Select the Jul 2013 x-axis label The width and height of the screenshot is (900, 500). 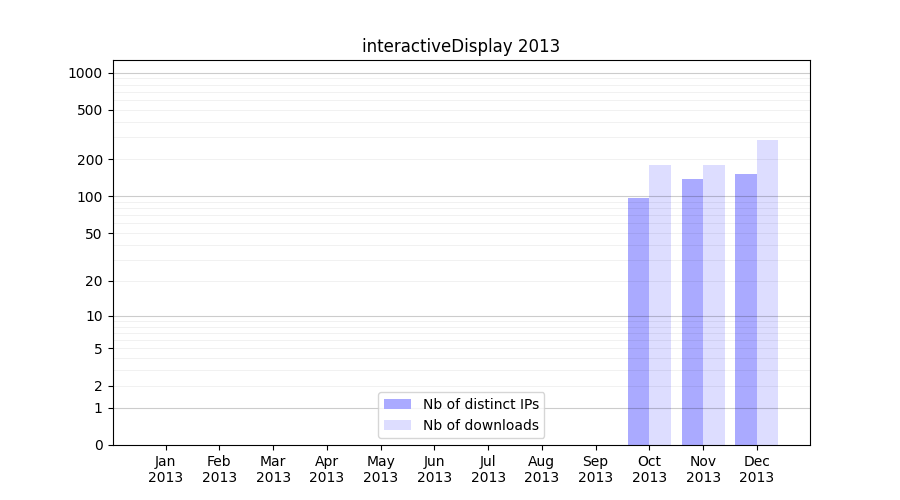[x=488, y=469]
